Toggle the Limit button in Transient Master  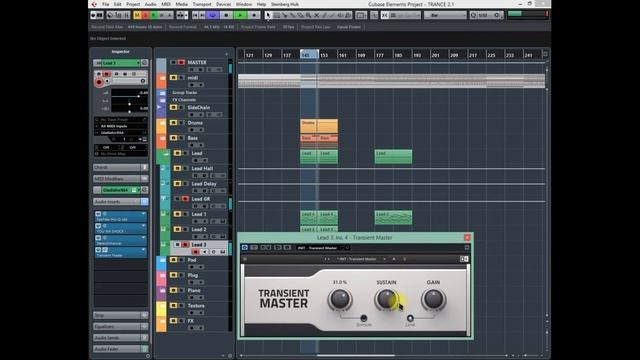point(410,318)
